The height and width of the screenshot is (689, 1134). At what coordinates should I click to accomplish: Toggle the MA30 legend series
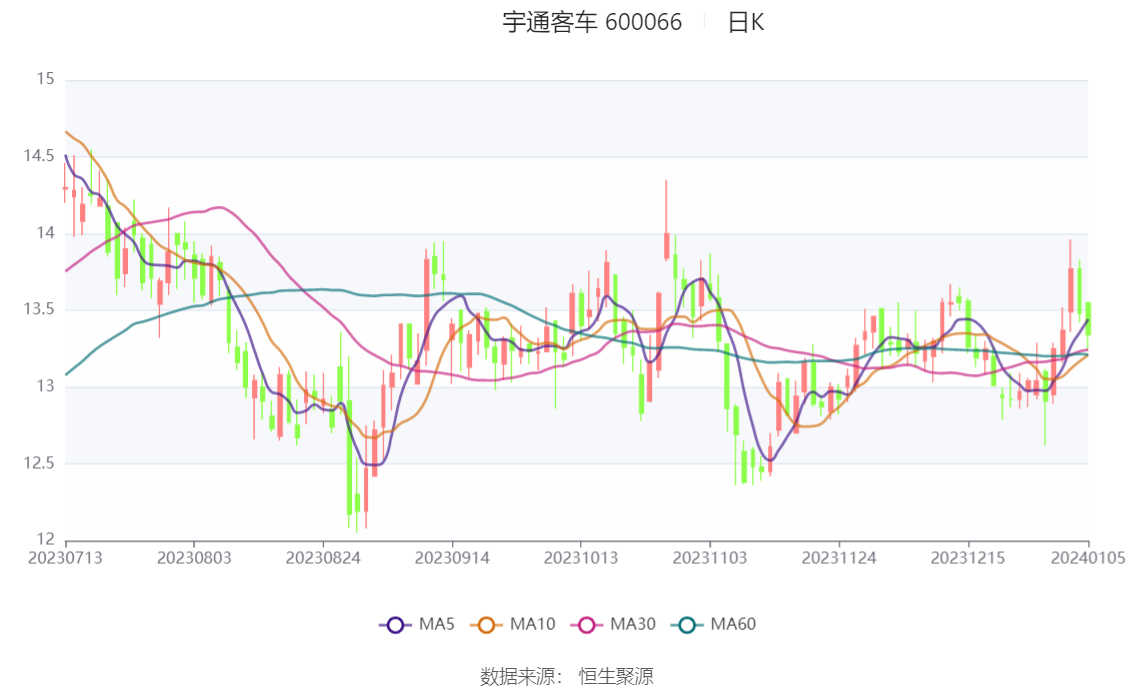click(x=613, y=625)
